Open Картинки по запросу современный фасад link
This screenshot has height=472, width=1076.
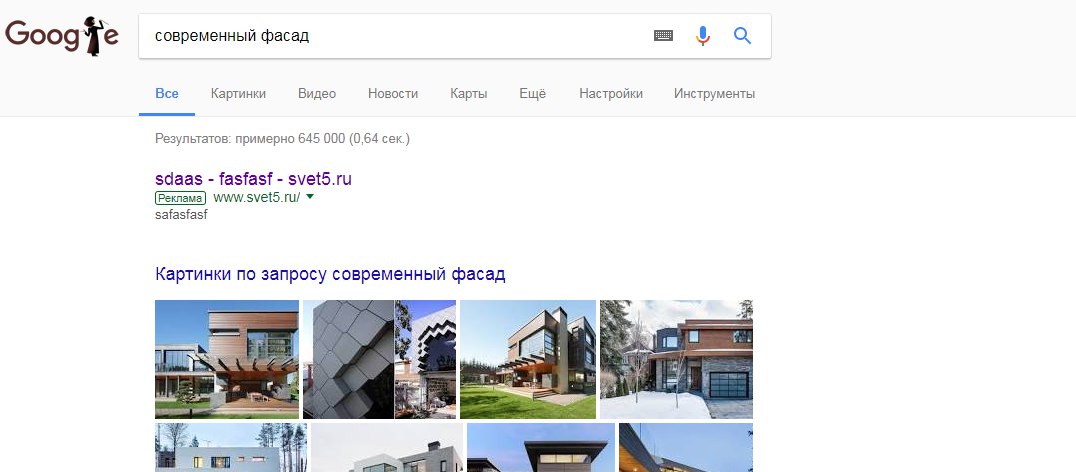coord(330,275)
